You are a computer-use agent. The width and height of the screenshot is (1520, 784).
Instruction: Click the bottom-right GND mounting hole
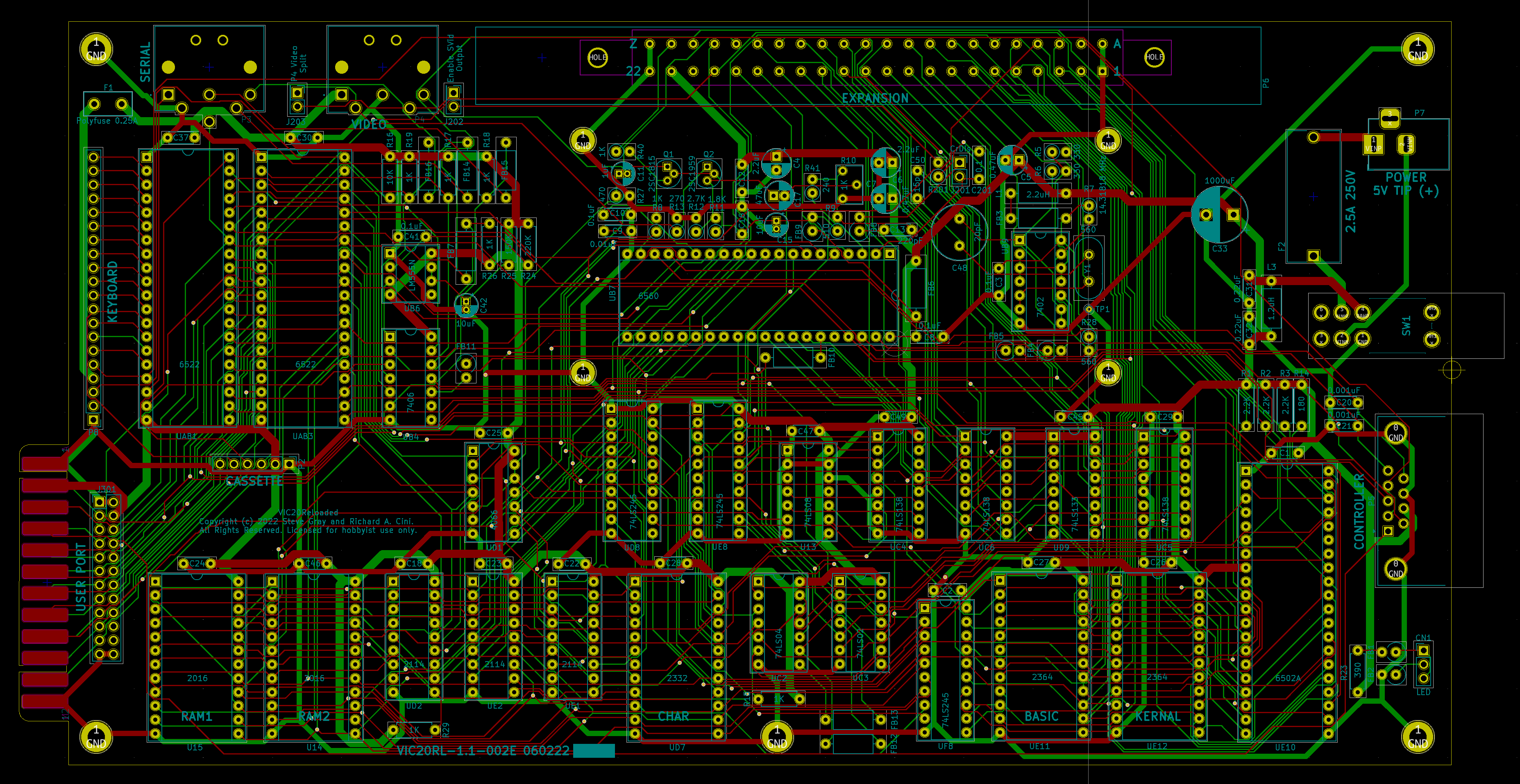[x=1417, y=736]
